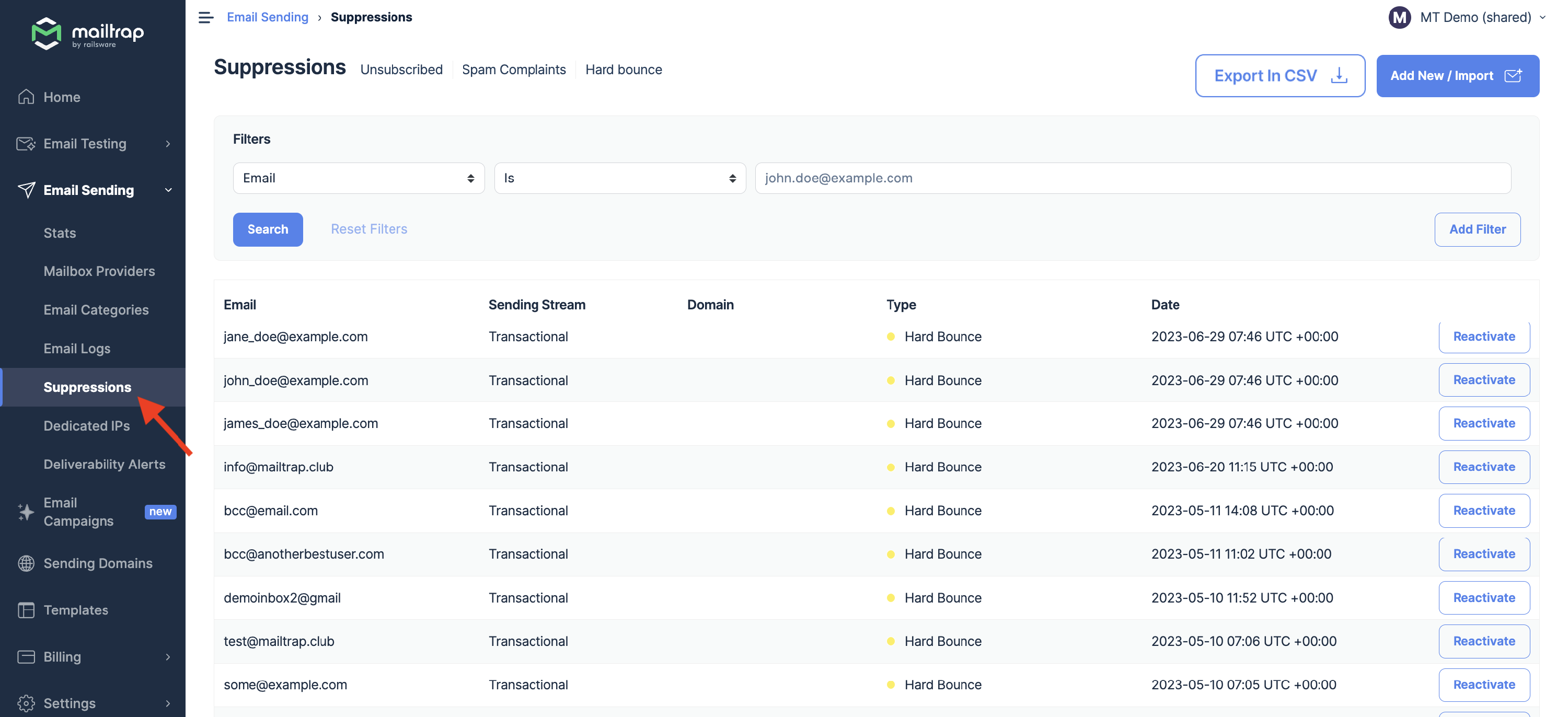Click the Email Campaigns sparkle icon
The height and width of the screenshot is (717, 1568).
click(26, 512)
